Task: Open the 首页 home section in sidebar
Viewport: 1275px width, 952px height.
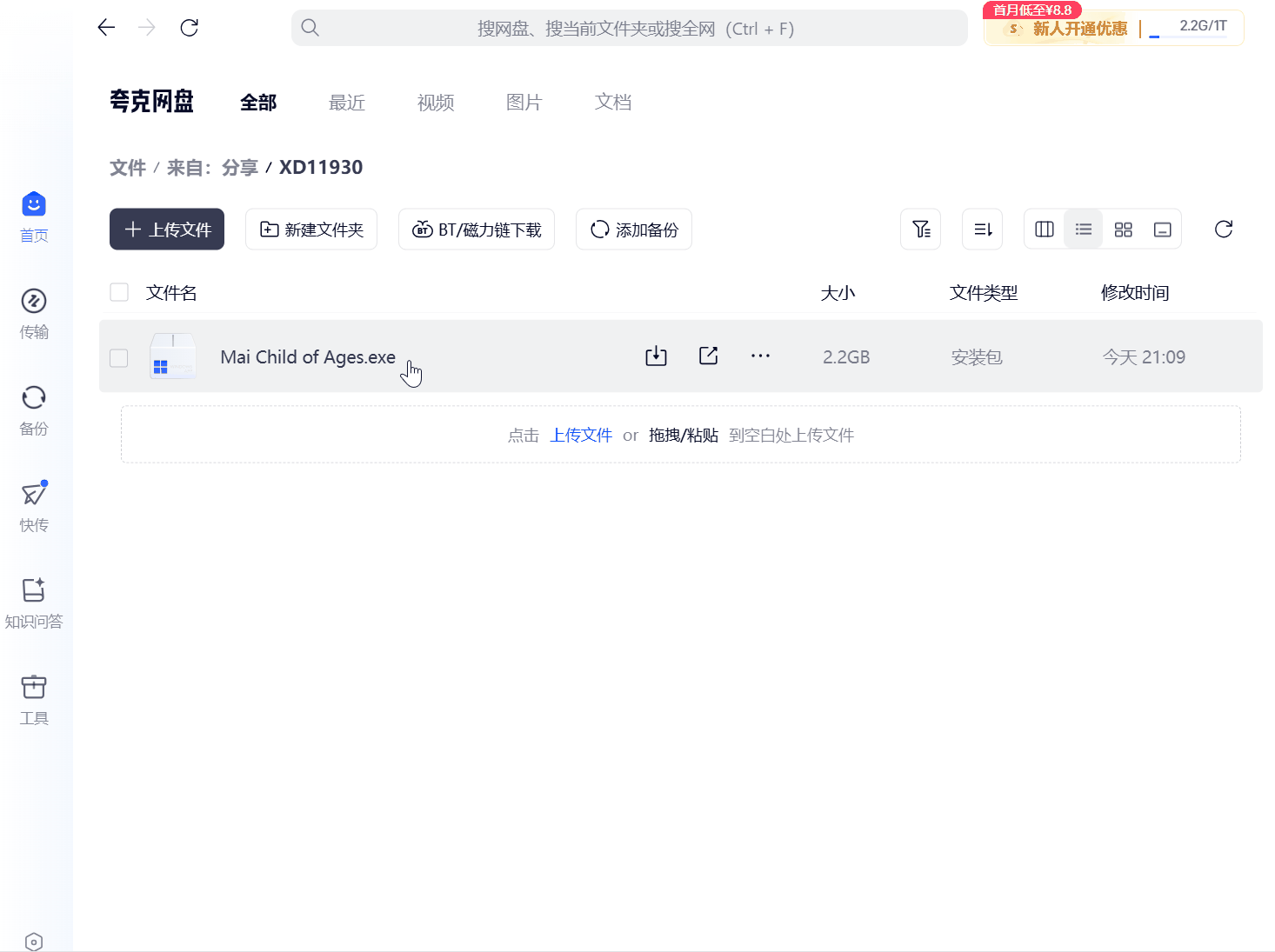Action: (x=34, y=216)
